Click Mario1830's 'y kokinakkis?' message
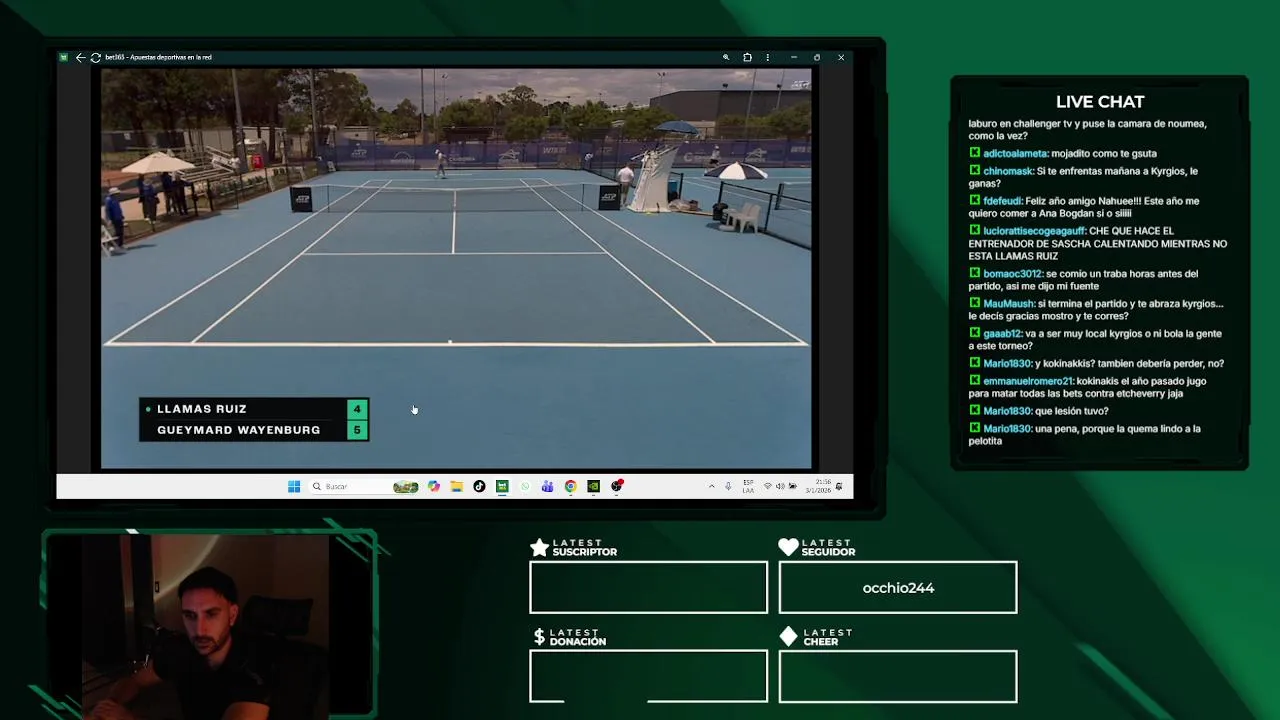 point(1129,364)
